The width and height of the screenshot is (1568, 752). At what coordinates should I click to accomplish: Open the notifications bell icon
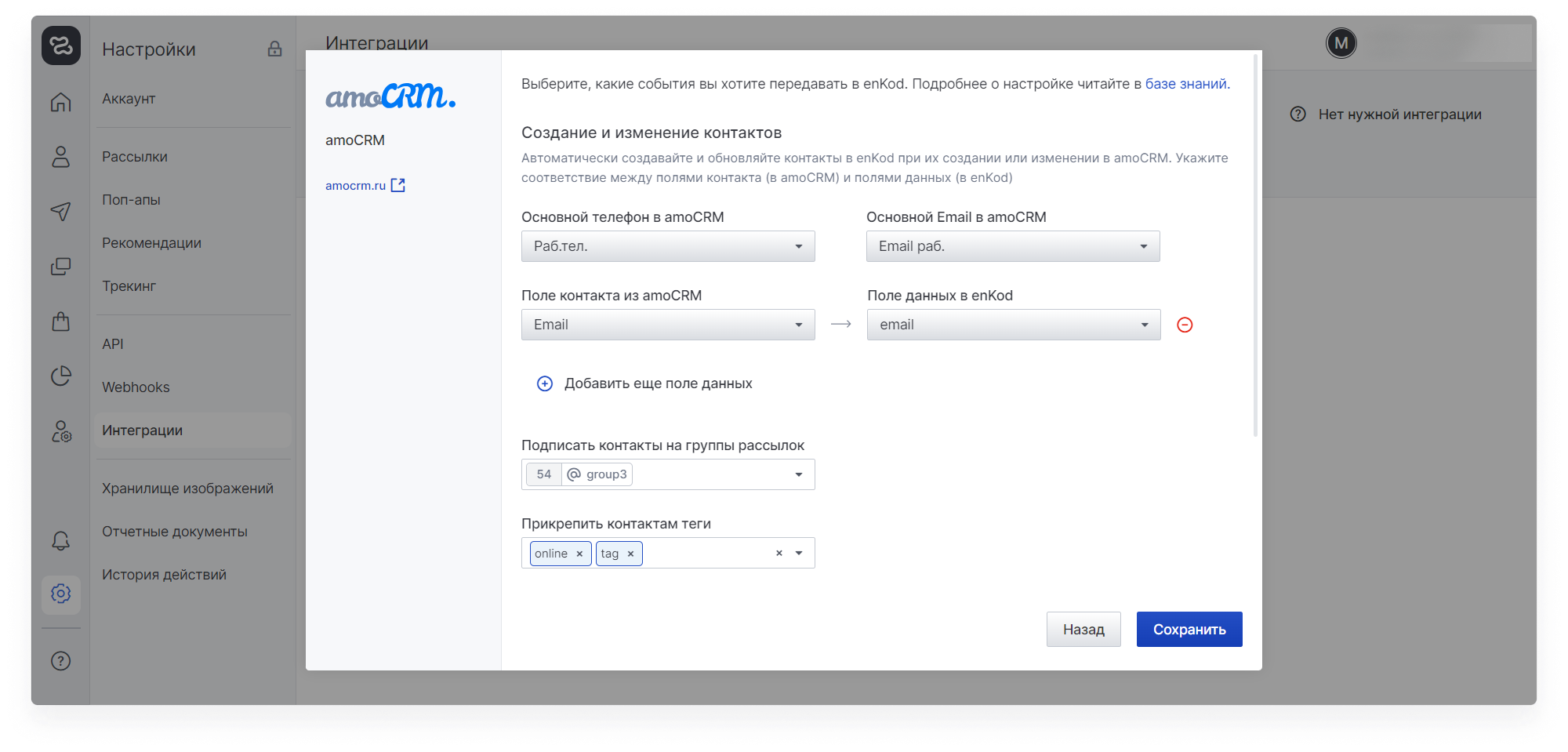click(61, 541)
